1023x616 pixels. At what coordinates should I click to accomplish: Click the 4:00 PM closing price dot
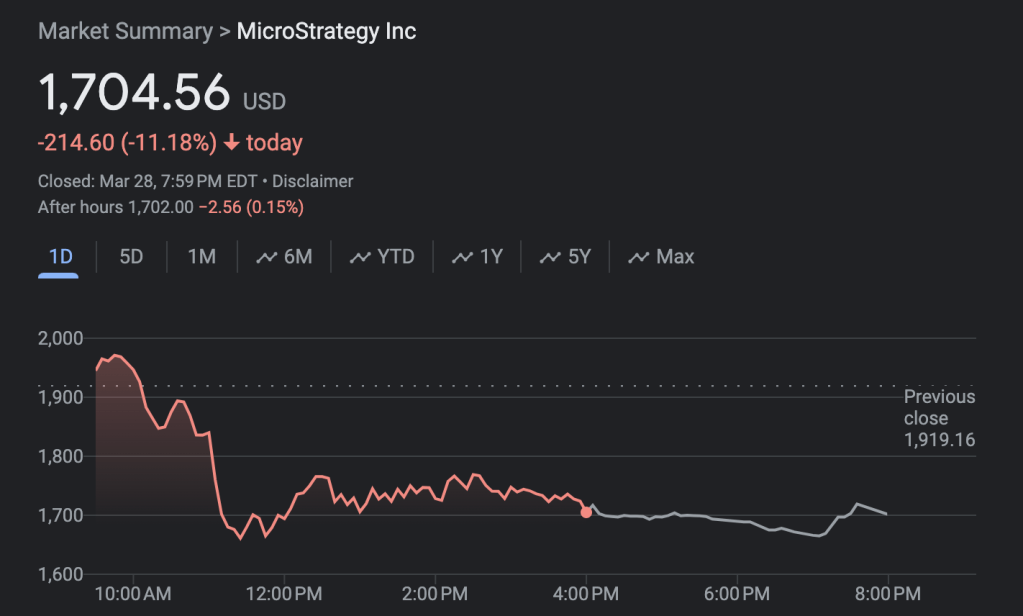(x=586, y=512)
